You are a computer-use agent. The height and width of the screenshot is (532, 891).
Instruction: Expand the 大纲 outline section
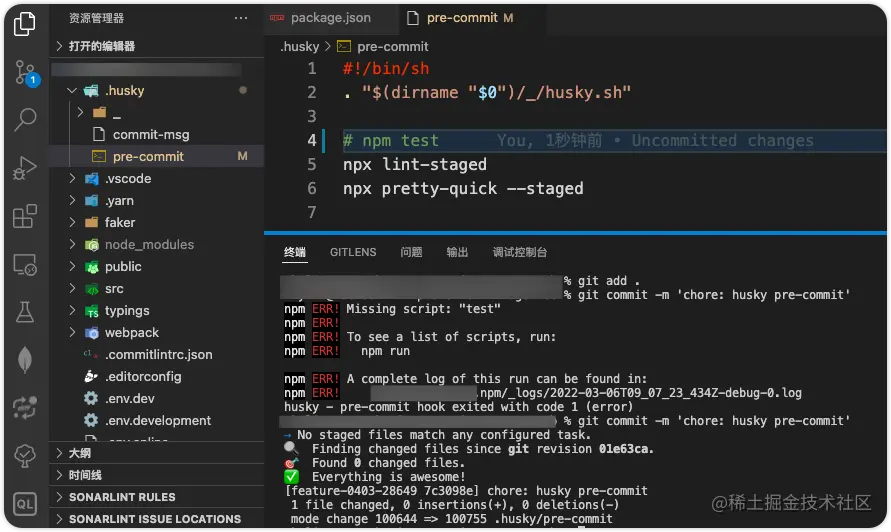pyautogui.click(x=157, y=453)
